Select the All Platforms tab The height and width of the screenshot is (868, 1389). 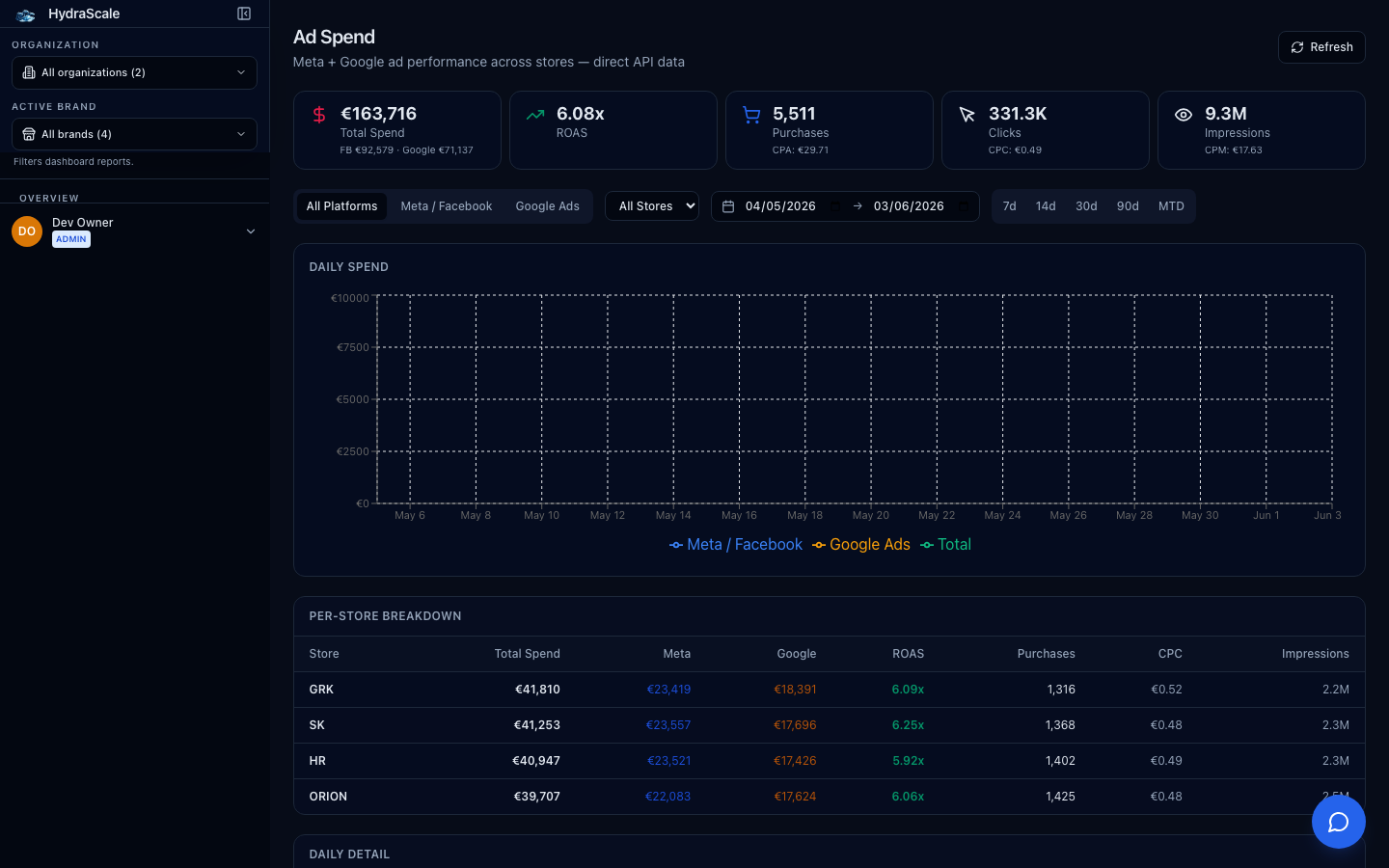point(341,206)
